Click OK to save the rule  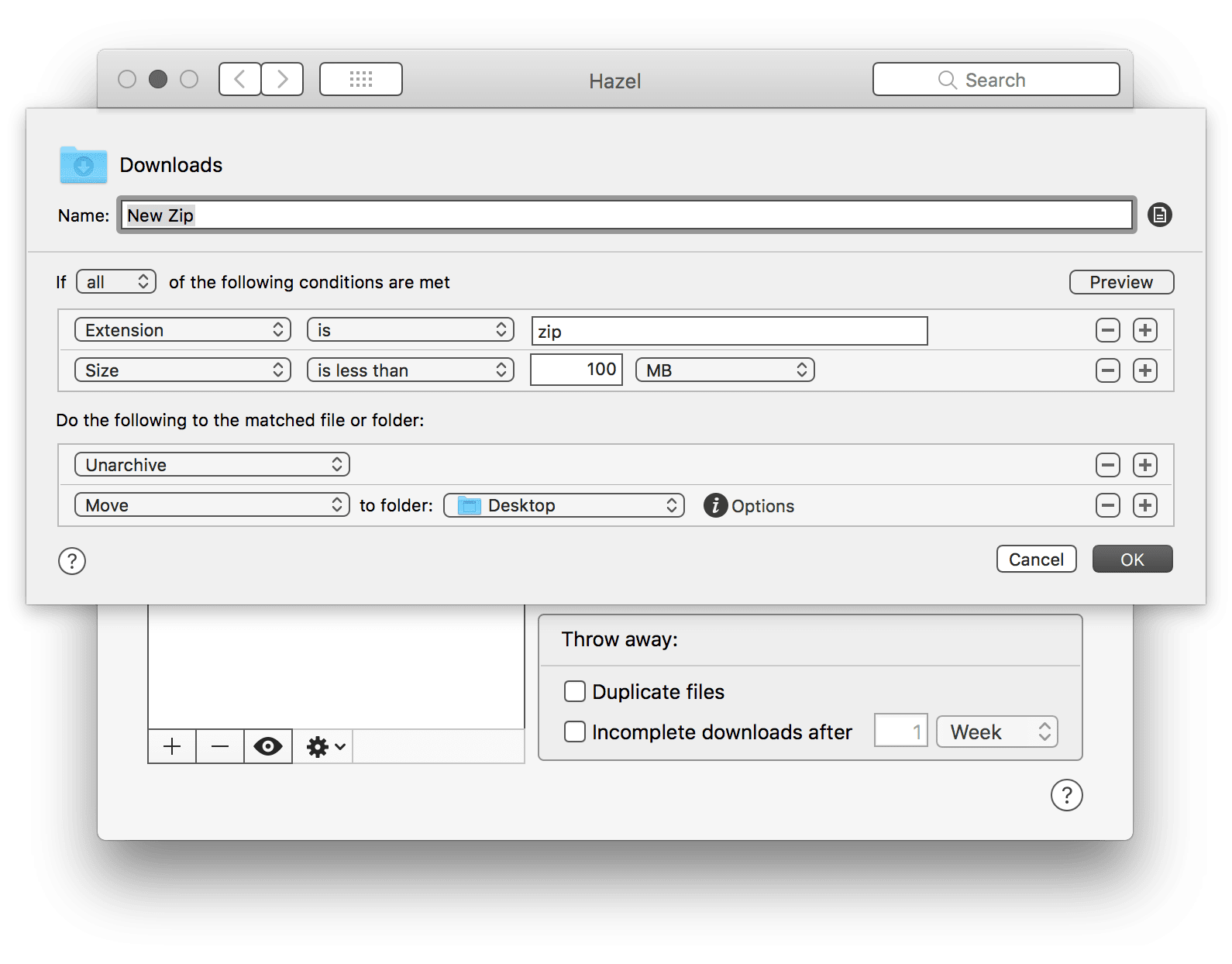click(1132, 559)
